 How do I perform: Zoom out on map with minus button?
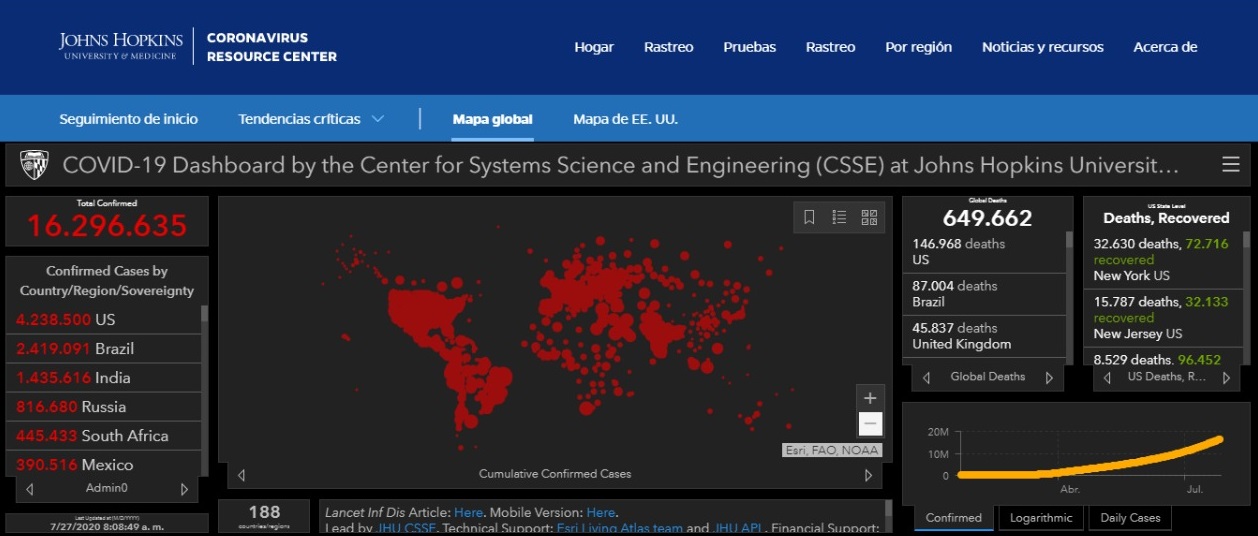[x=870, y=424]
